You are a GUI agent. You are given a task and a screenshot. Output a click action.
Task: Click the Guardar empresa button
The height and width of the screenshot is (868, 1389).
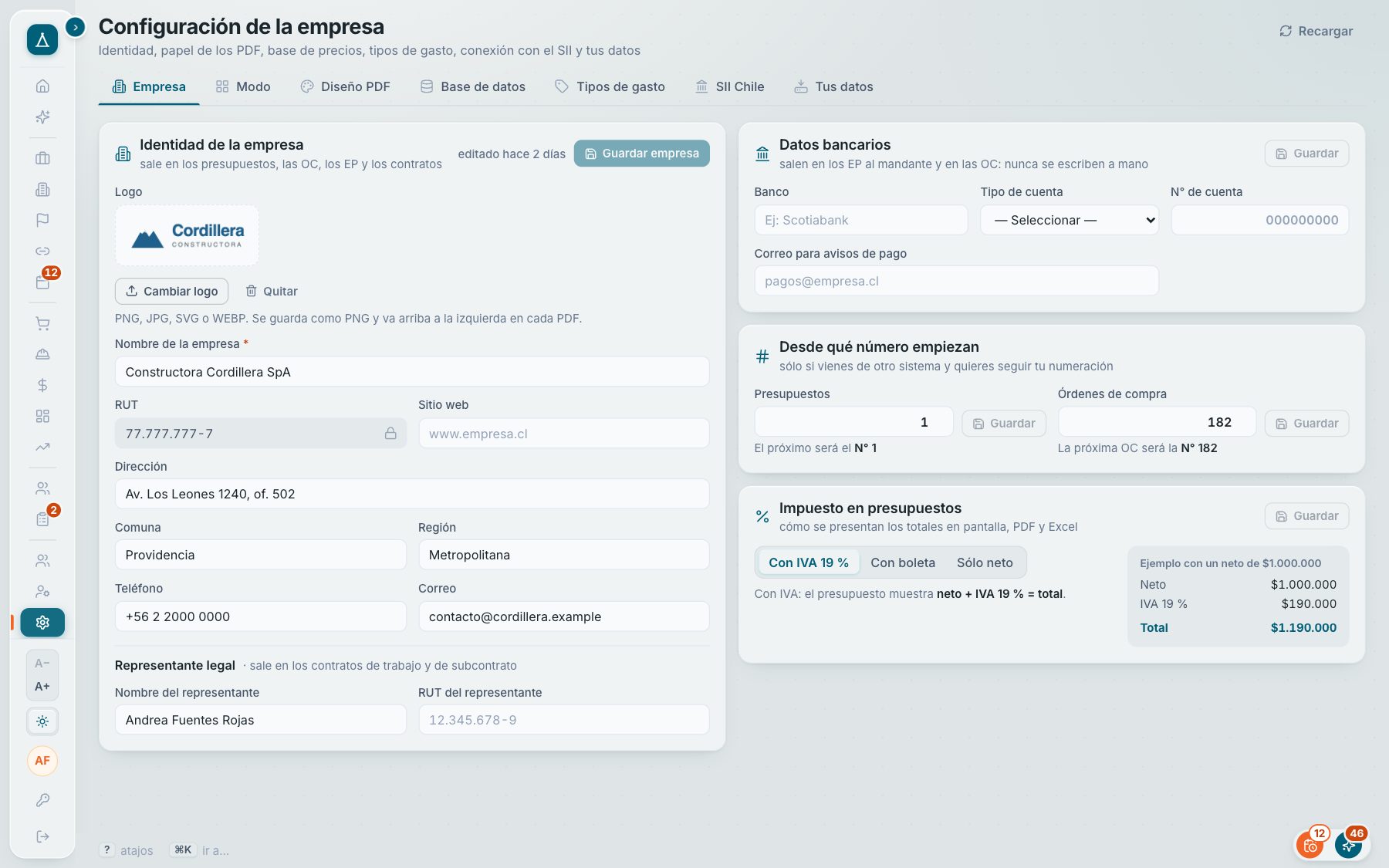(642, 154)
